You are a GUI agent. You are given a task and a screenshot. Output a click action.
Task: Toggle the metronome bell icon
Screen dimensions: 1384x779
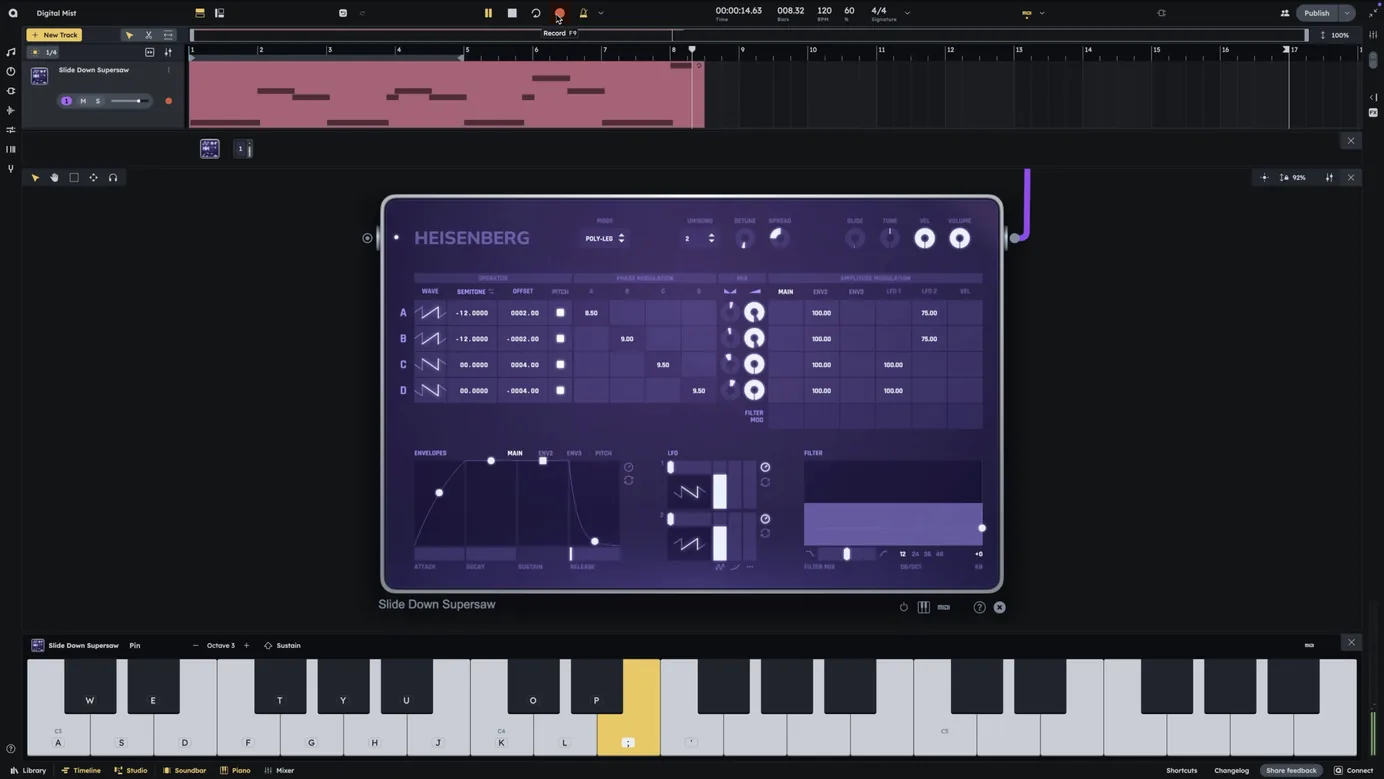point(584,13)
